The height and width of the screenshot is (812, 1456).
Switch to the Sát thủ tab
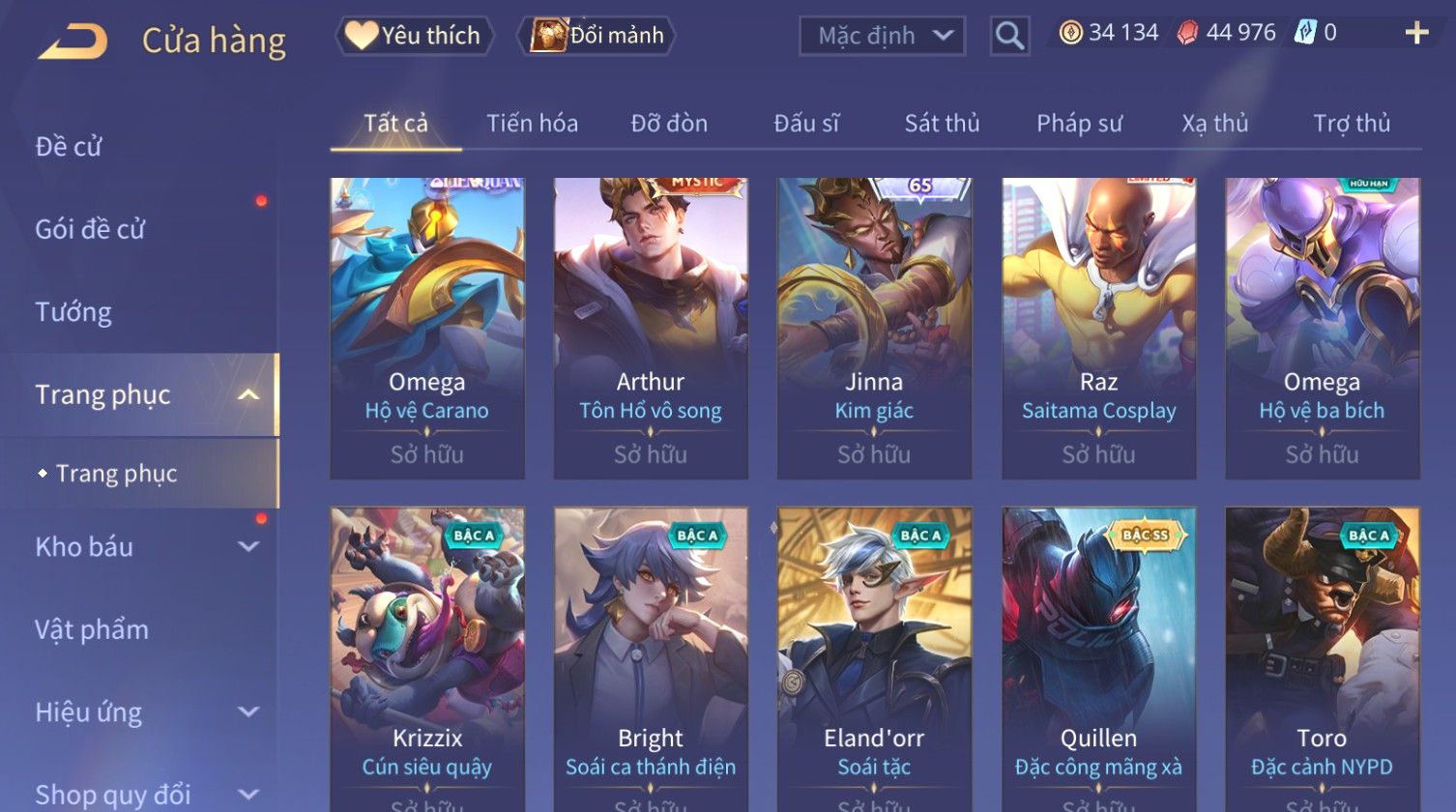(942, 124)
